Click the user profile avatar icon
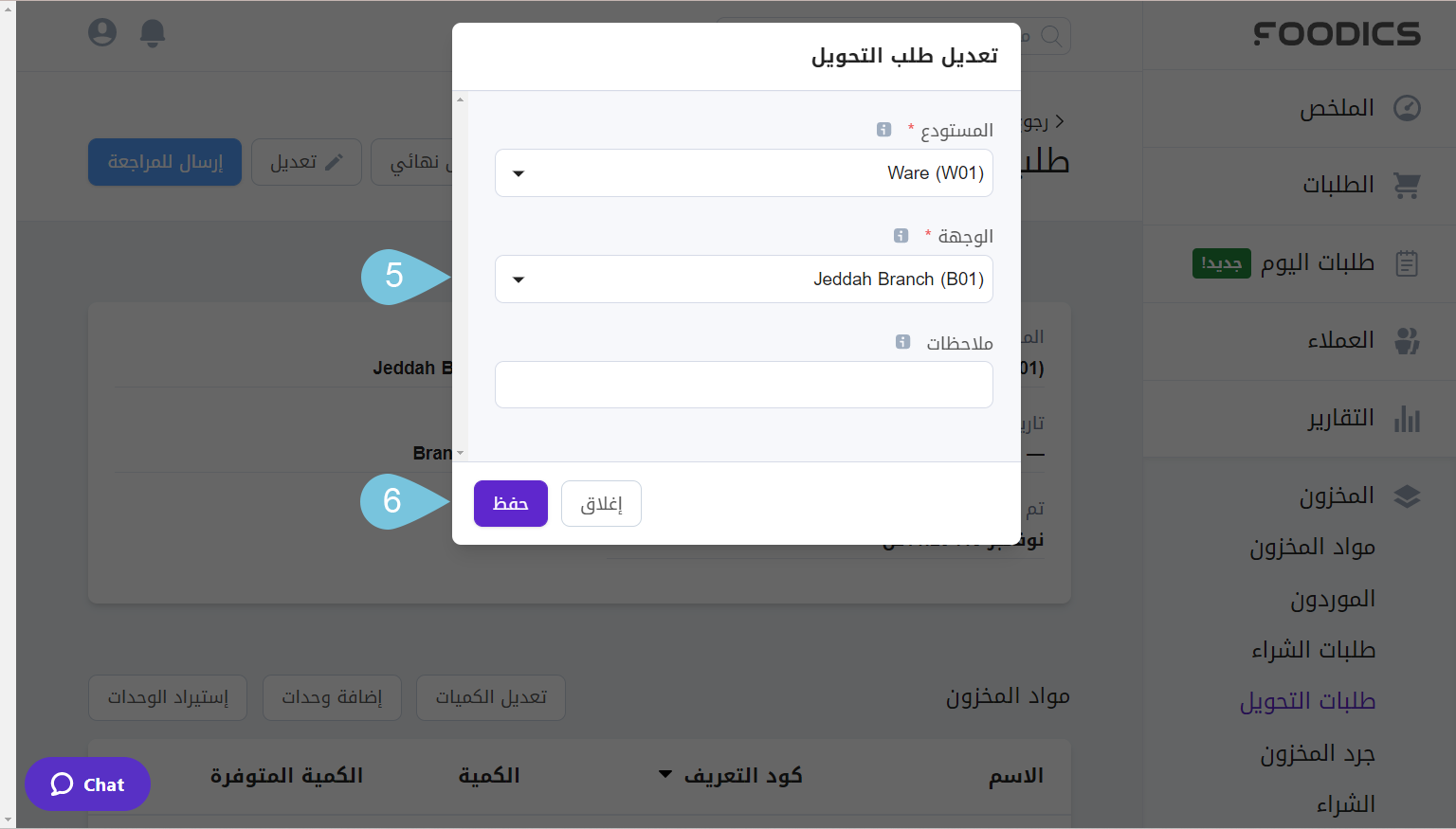 [x=102, y=32]
